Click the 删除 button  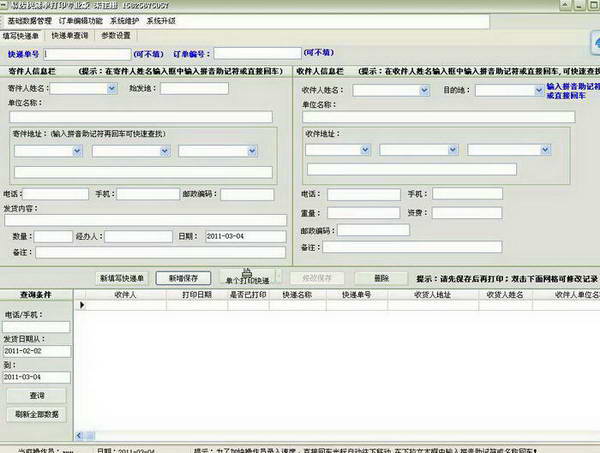tap(380, 277)
